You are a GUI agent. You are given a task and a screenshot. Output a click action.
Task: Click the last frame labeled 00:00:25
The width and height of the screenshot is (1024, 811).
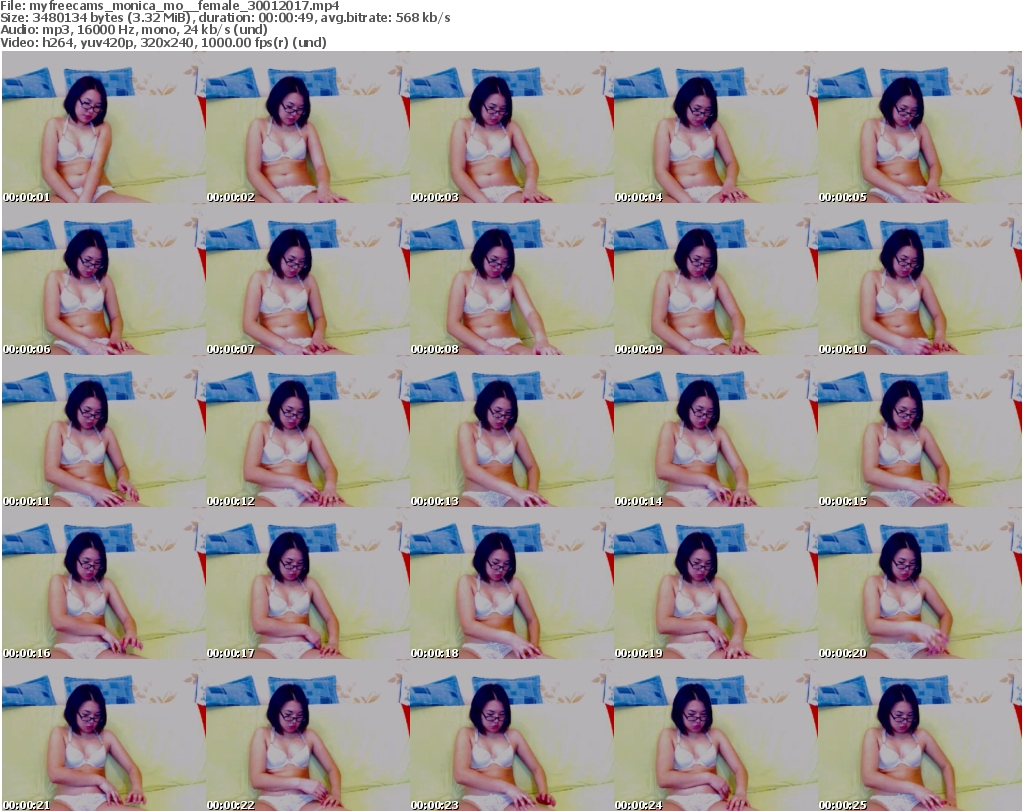pyautogui.click(x=920, y=735)
